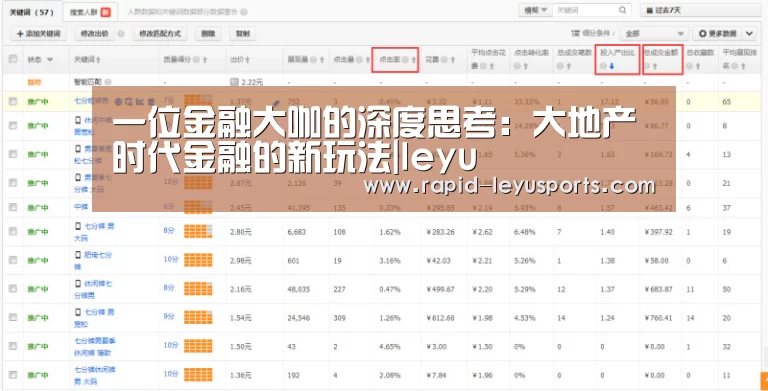Viewport: 768px width, 391px height.
Task: Check the row with bid 2.80元
Action: 13,231
